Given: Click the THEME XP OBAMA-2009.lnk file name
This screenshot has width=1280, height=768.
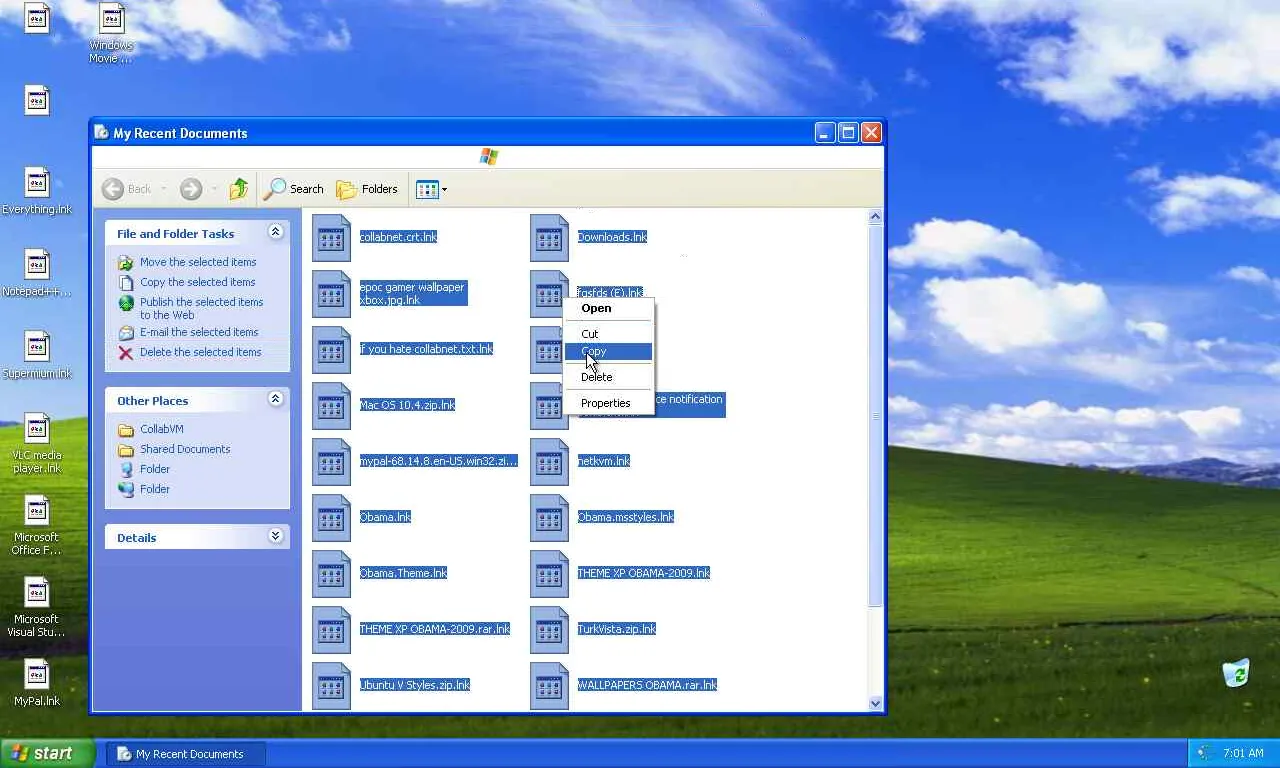Looking at the screenshot, I should [643, 573].
